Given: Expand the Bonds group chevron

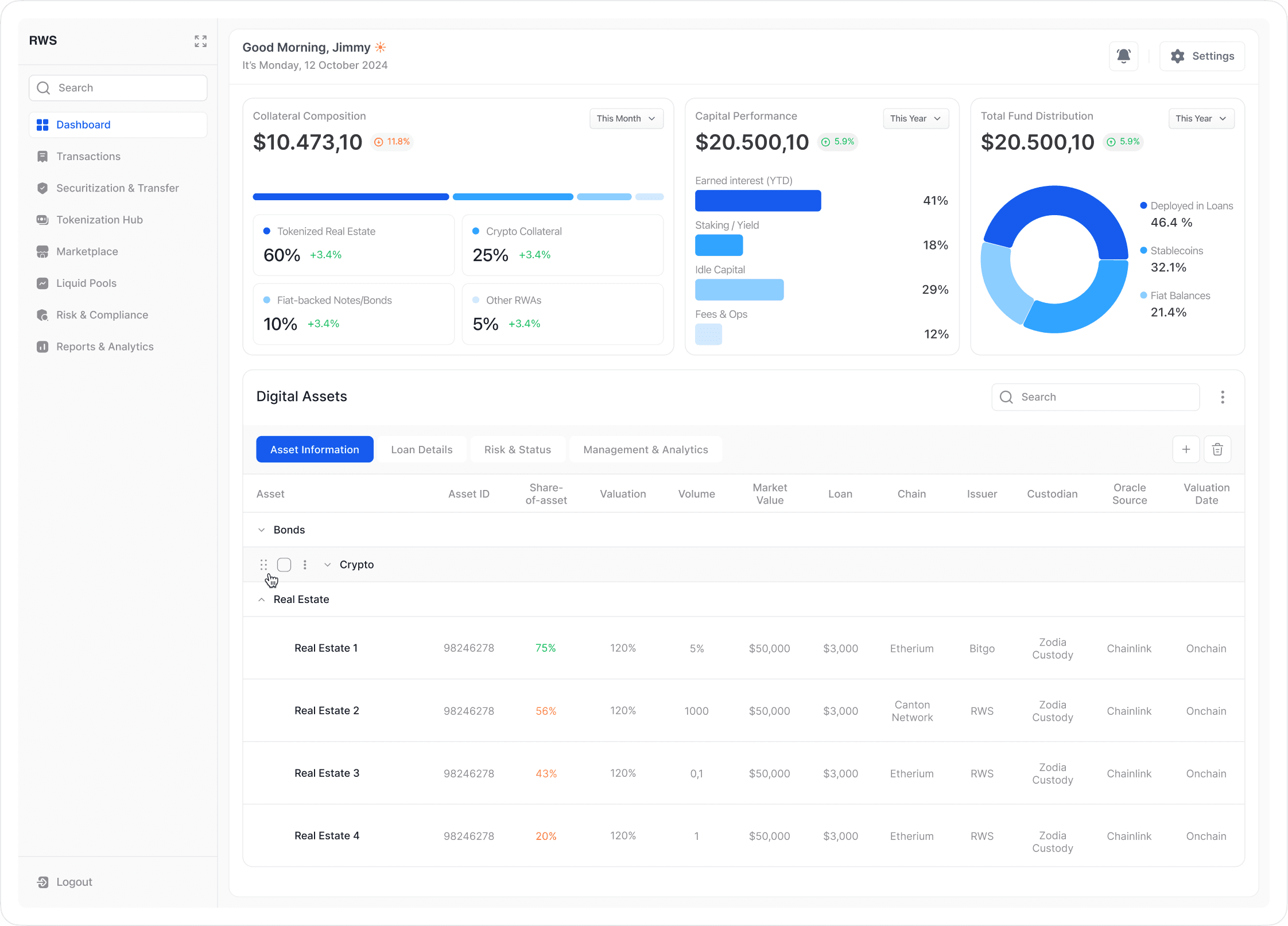Looking at the screenshot, I should (x=262, y=530).
